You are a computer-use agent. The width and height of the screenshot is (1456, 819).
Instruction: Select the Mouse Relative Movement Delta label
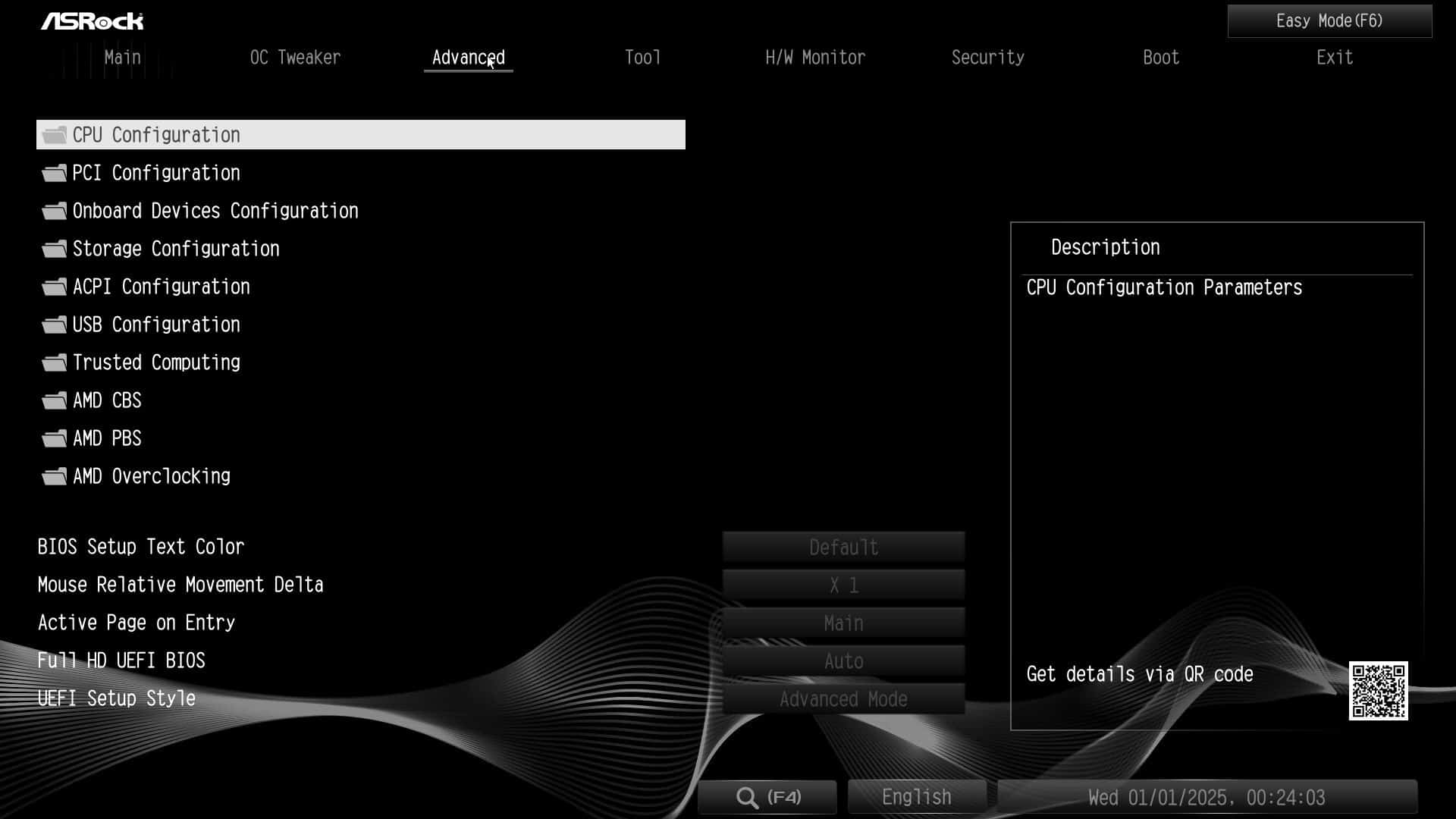pyautogui.click(x=180, y=585)
